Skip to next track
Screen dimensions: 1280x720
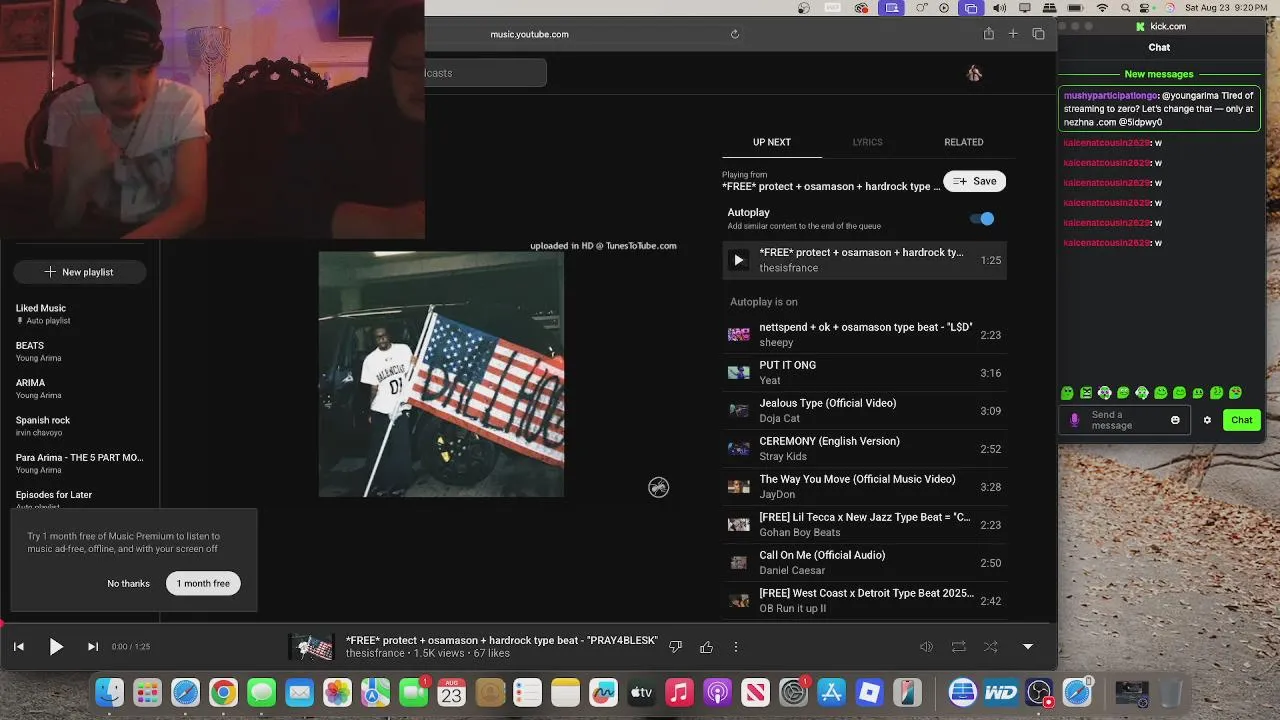(x=93, y=647)
